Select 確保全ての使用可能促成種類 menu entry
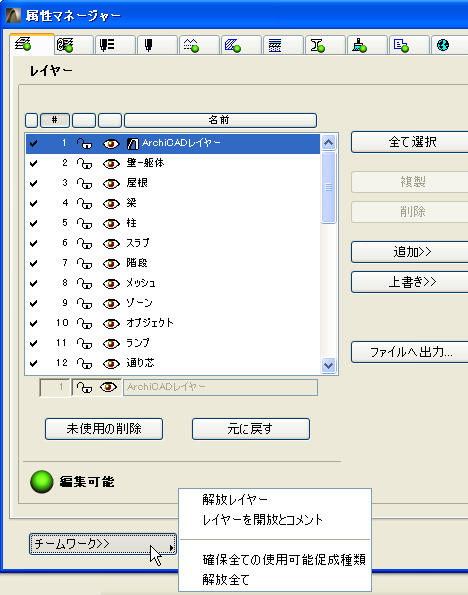 click(x=284, y=560)
